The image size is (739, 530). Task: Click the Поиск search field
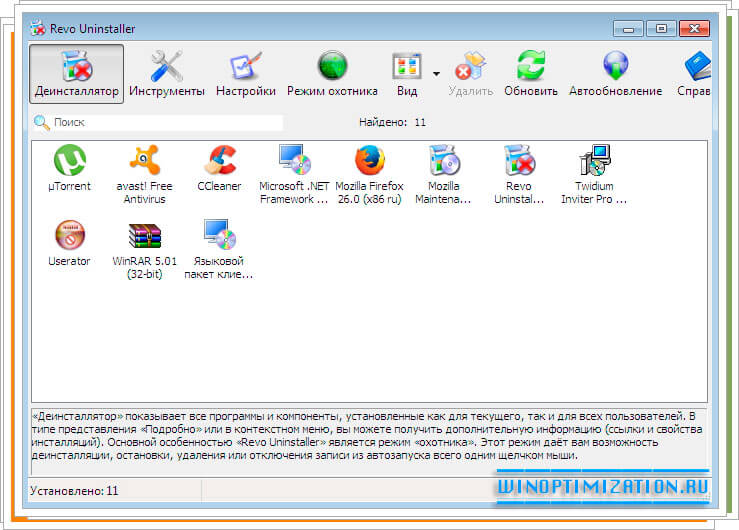tap(165, 122)
